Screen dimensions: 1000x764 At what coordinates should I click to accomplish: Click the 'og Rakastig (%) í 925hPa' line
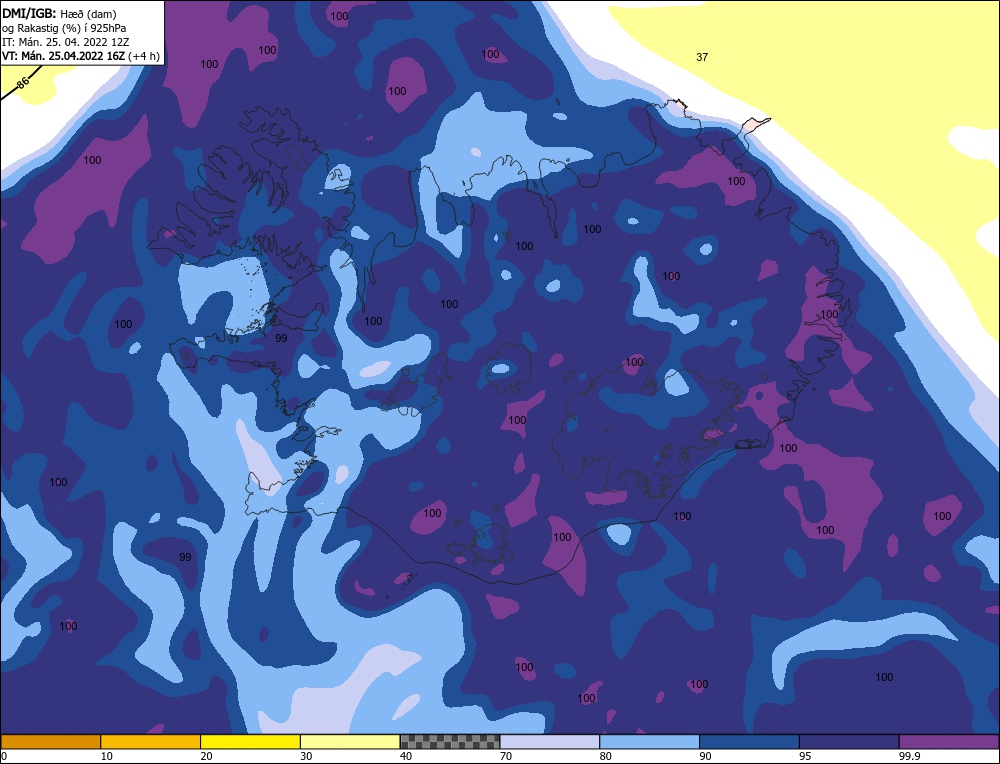point(64,28)
